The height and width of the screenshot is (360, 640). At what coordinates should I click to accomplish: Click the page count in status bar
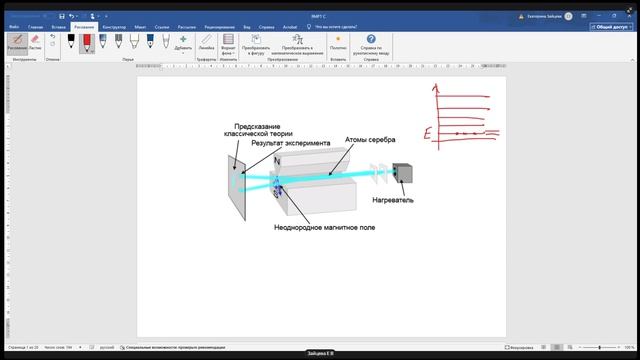(23, 347)
